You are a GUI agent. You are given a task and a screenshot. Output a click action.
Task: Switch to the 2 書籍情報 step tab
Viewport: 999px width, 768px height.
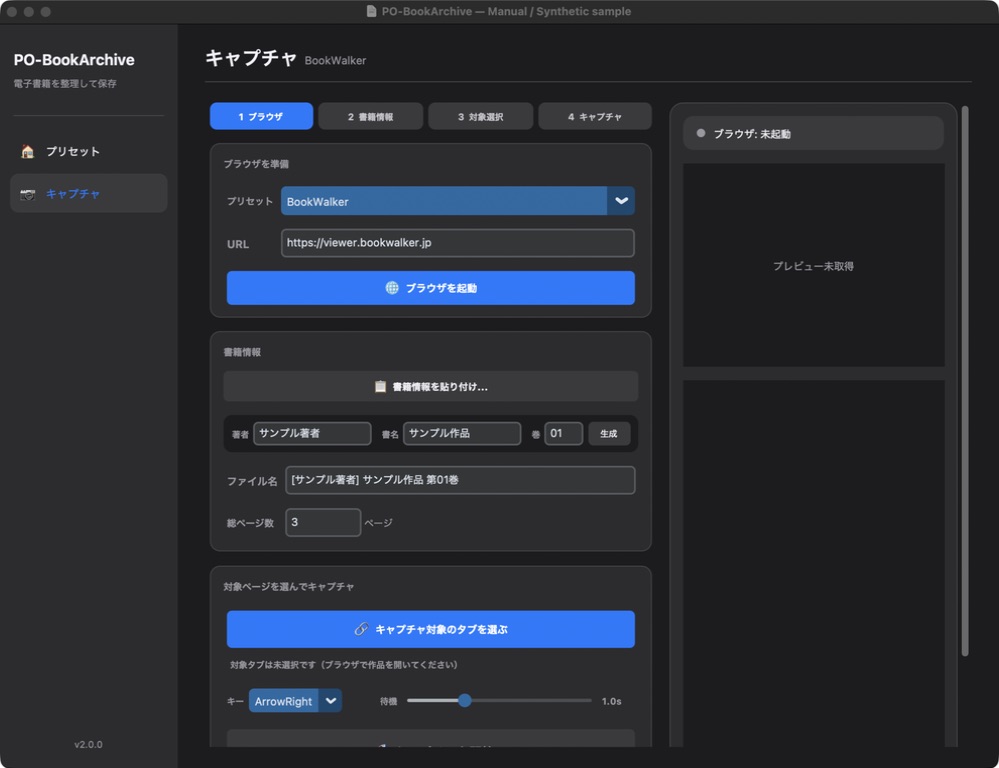coord(370,117)
